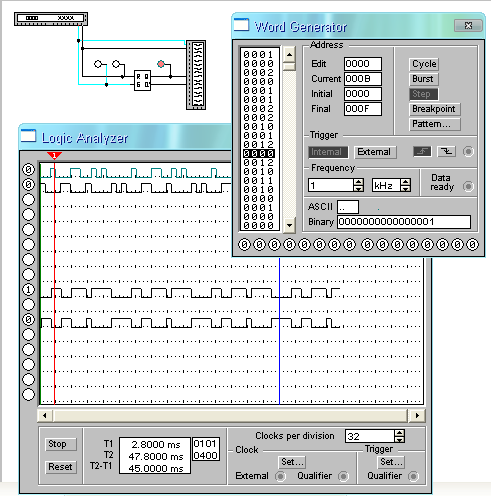The image size is (491, 496).
Task: Click the horizontal scrollbar track in Logic Analyzer
Action: click(x=231, y=416)
